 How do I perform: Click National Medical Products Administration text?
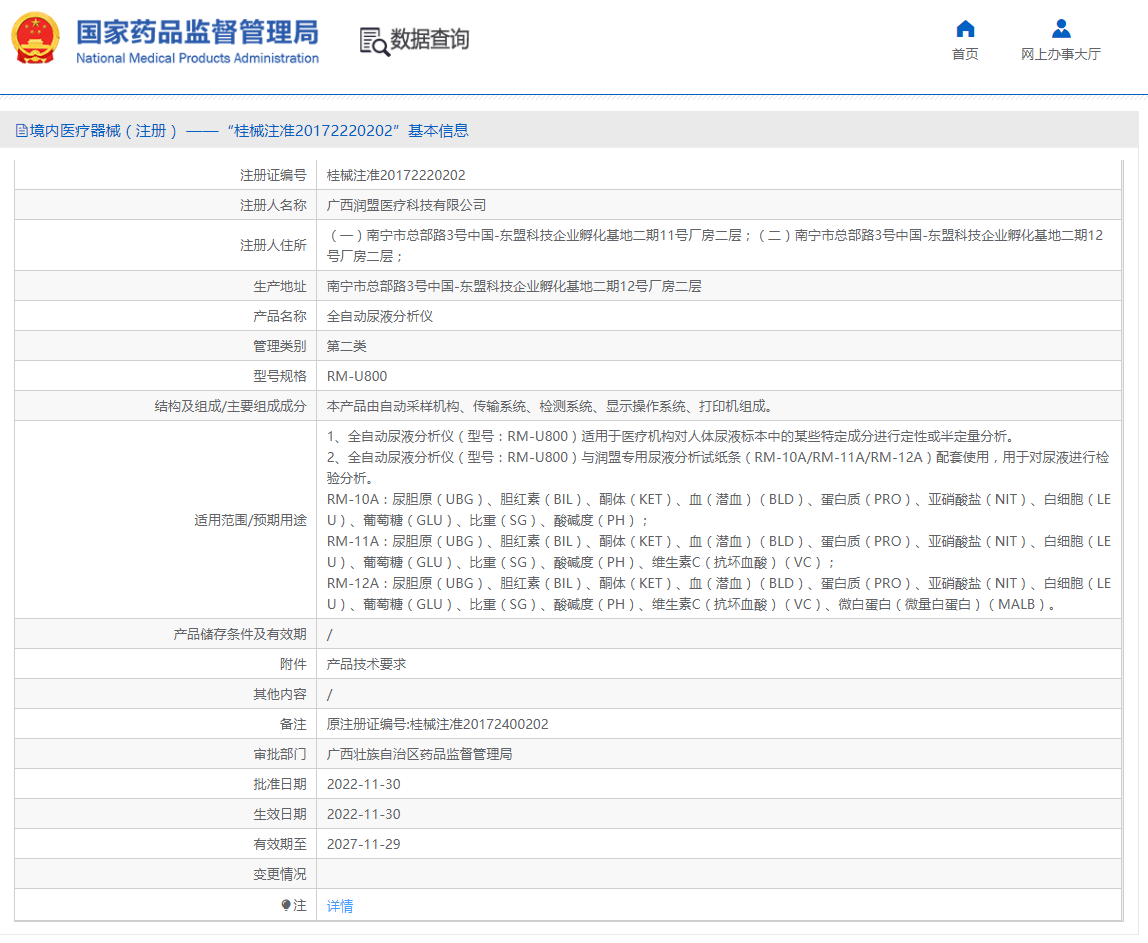[198, 59]
